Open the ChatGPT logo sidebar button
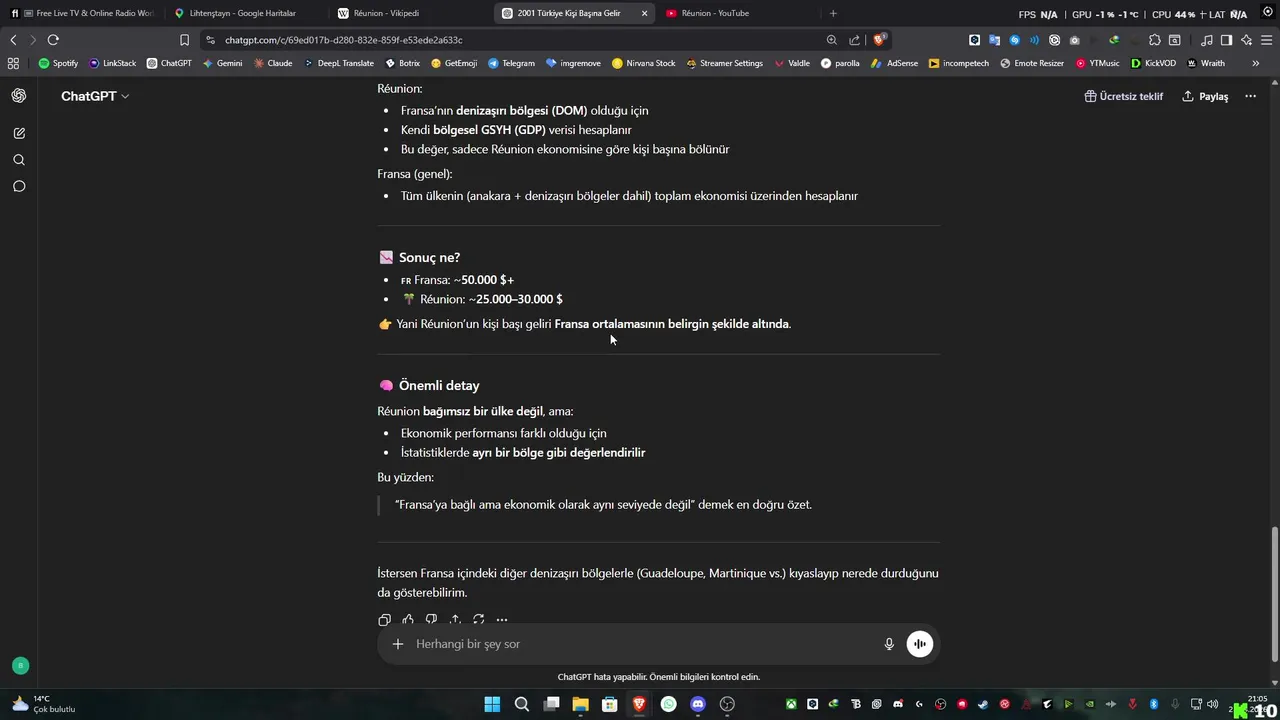 pos(19,96)
